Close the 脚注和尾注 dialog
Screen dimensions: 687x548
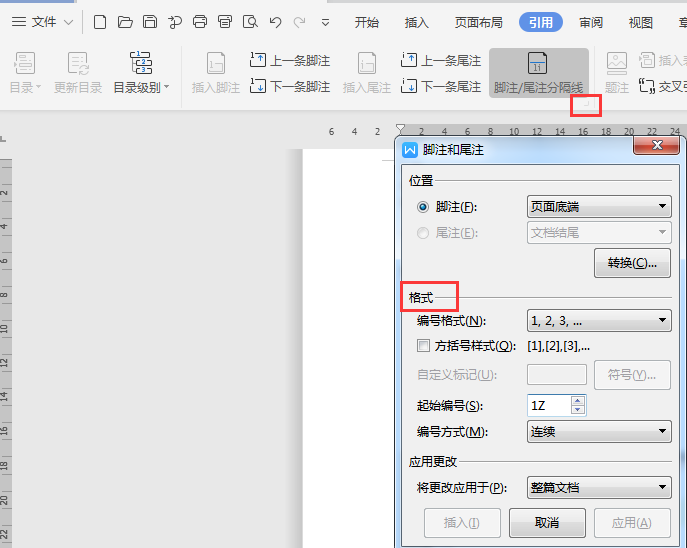coord(657,145)
